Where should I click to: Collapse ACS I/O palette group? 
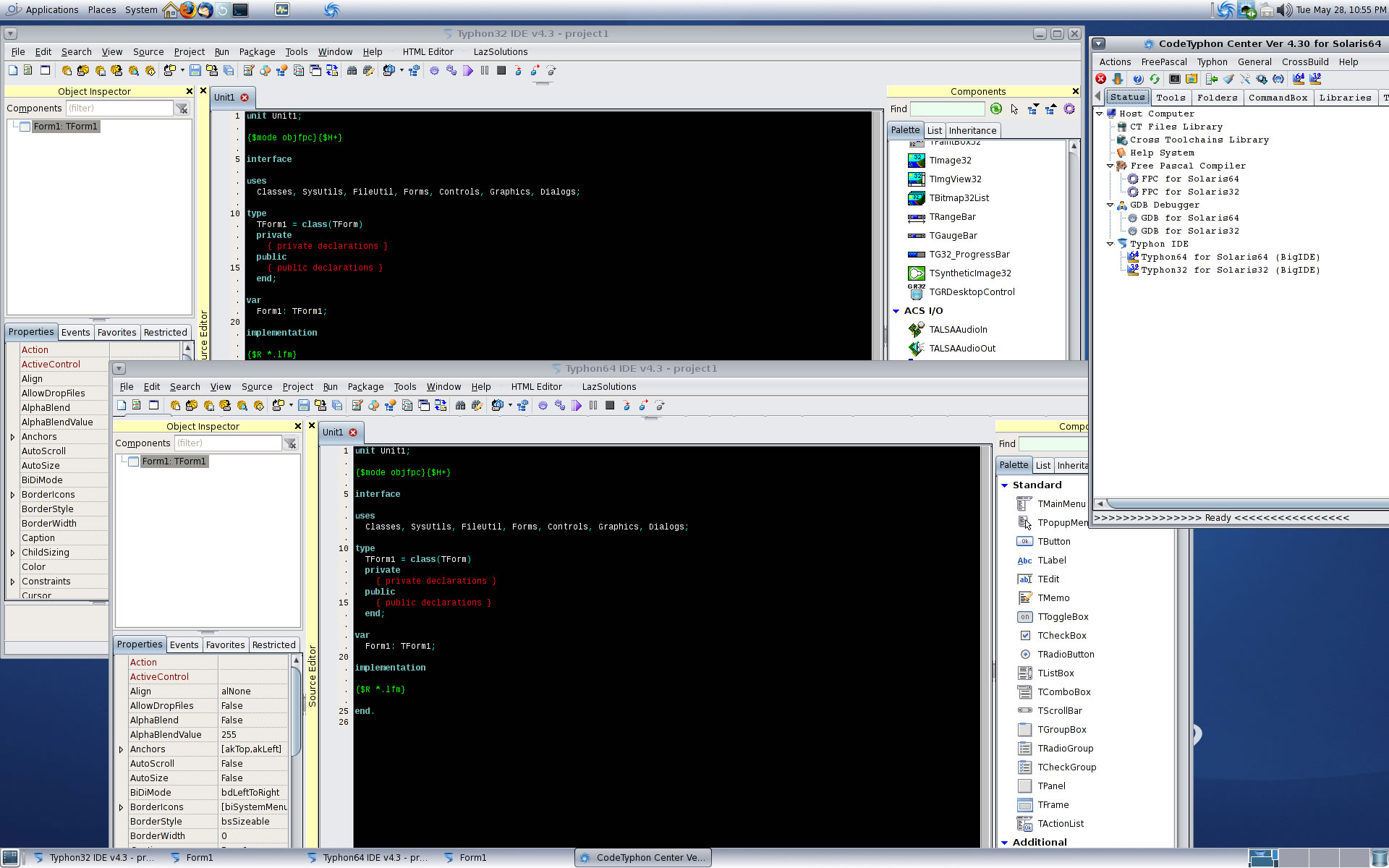click(896, 311)
